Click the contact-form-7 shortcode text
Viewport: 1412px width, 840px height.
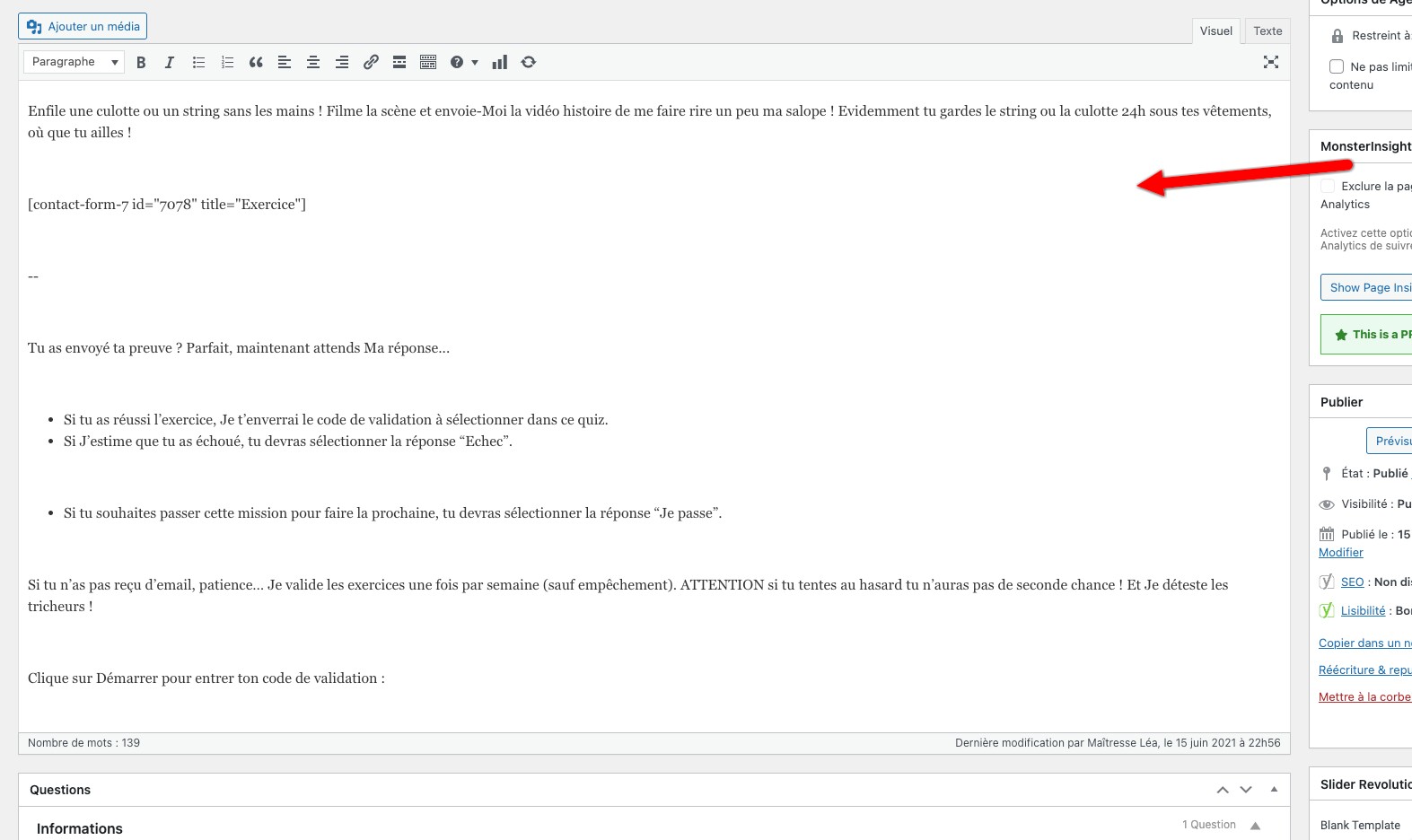pyautogui.click(x=167, y=205)
